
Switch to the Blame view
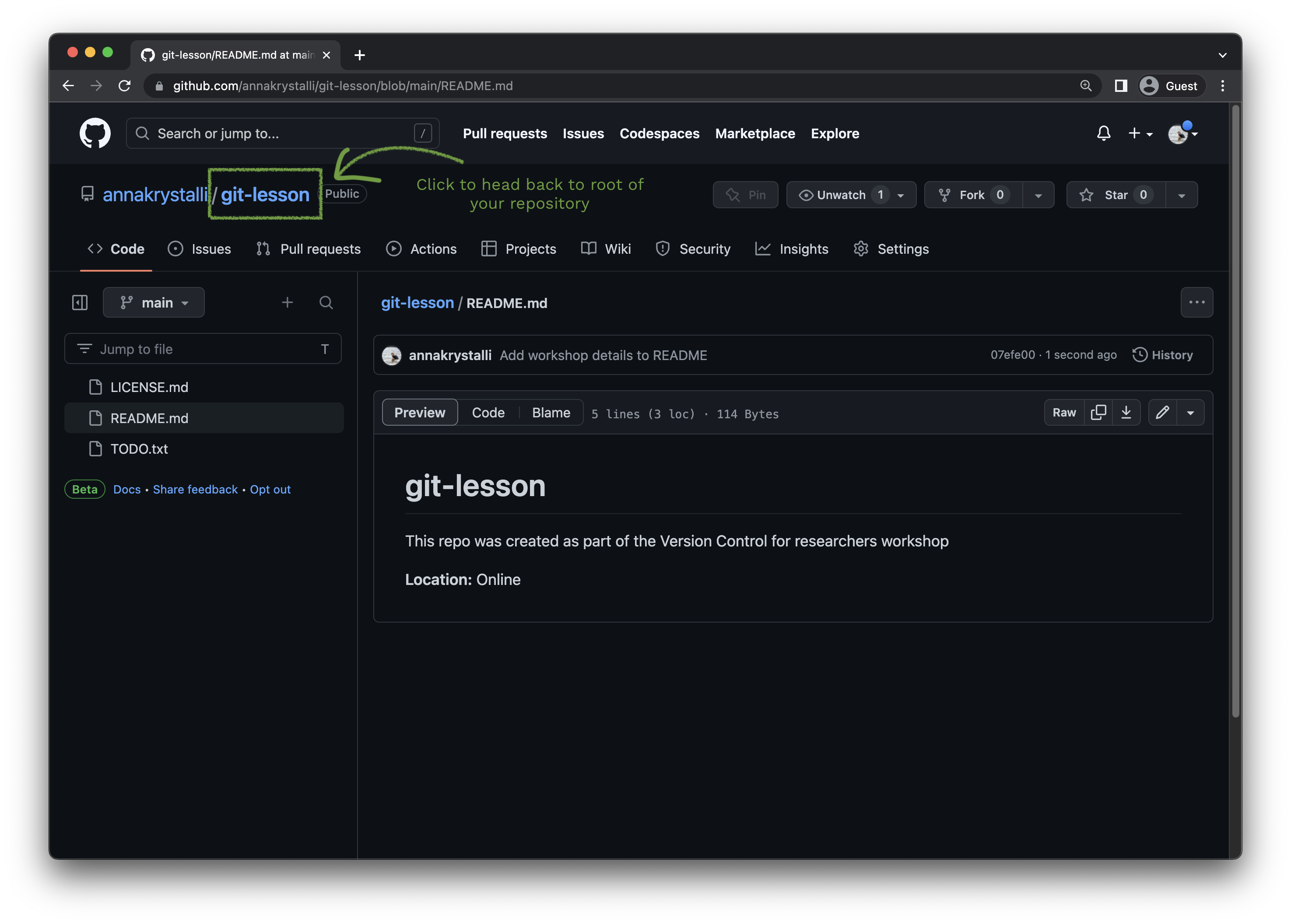(x=551, y=413)
